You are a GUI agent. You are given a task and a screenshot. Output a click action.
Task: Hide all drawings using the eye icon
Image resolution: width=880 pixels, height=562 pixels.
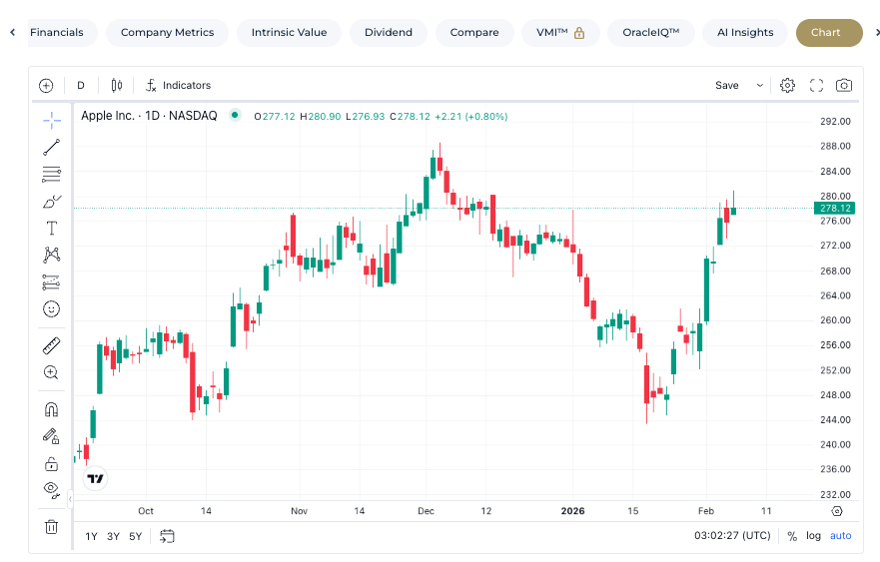pos(51,489)
